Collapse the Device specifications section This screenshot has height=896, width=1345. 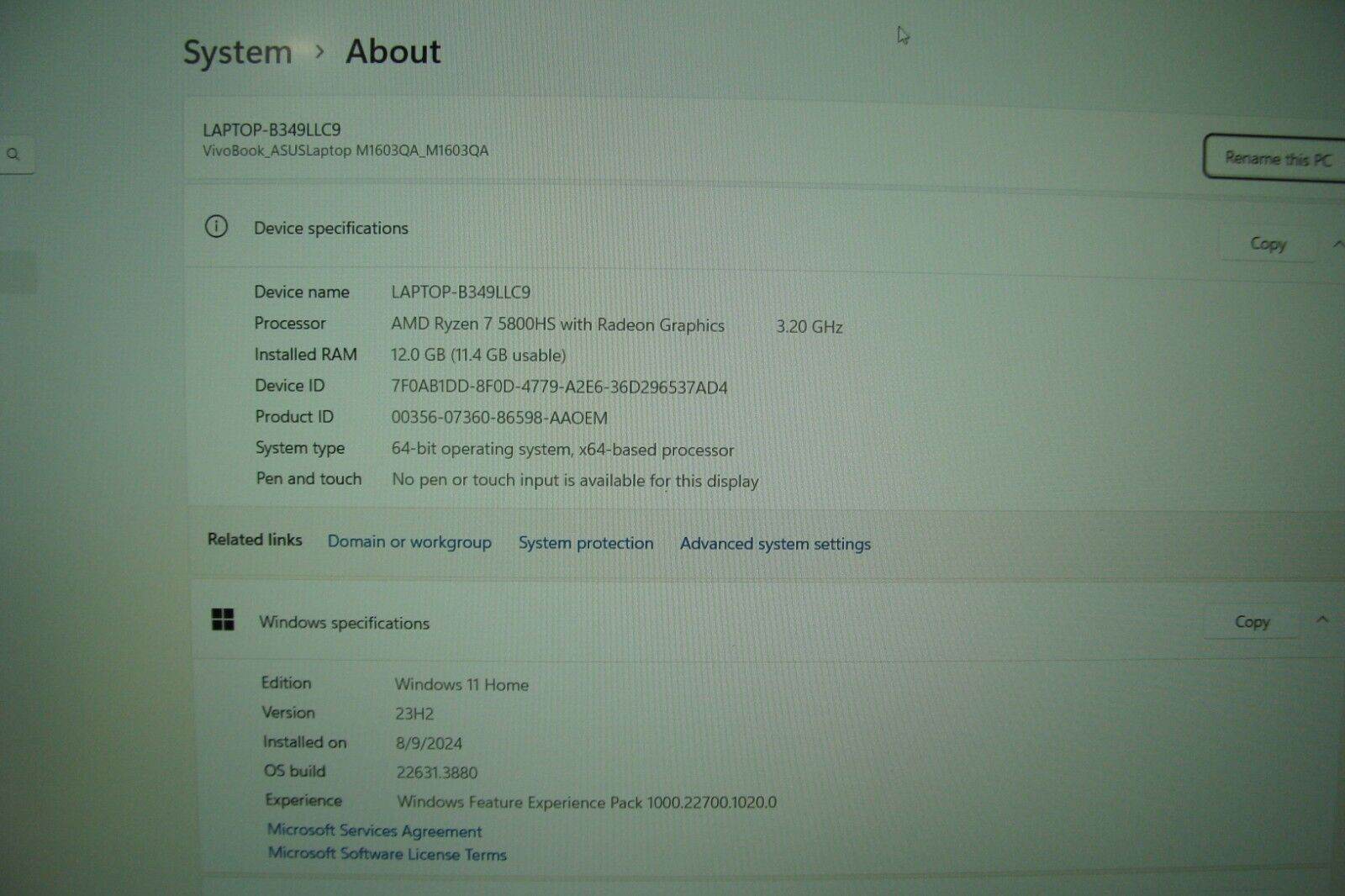pyautogui.click(x=1337, y=245)
